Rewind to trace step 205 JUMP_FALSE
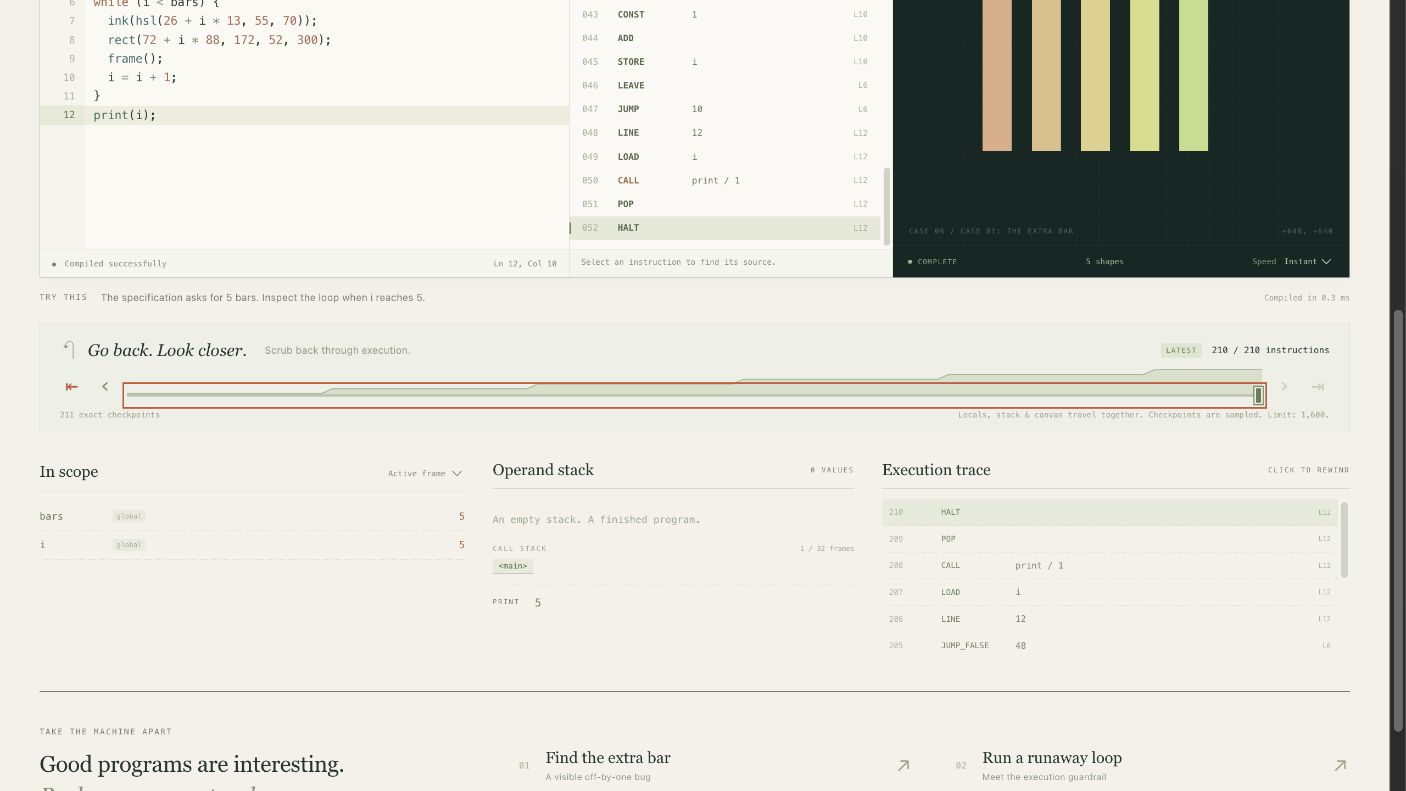Viewport: 1406px width, 791px height. [1110, 645]
